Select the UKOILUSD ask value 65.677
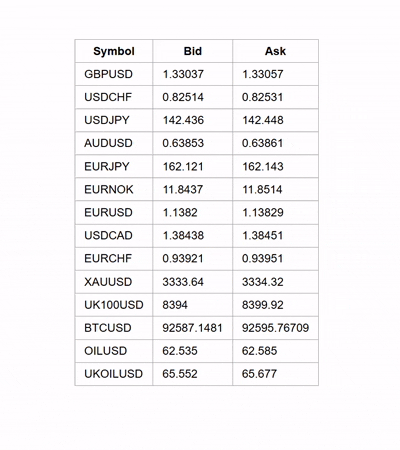 (259, 374)
